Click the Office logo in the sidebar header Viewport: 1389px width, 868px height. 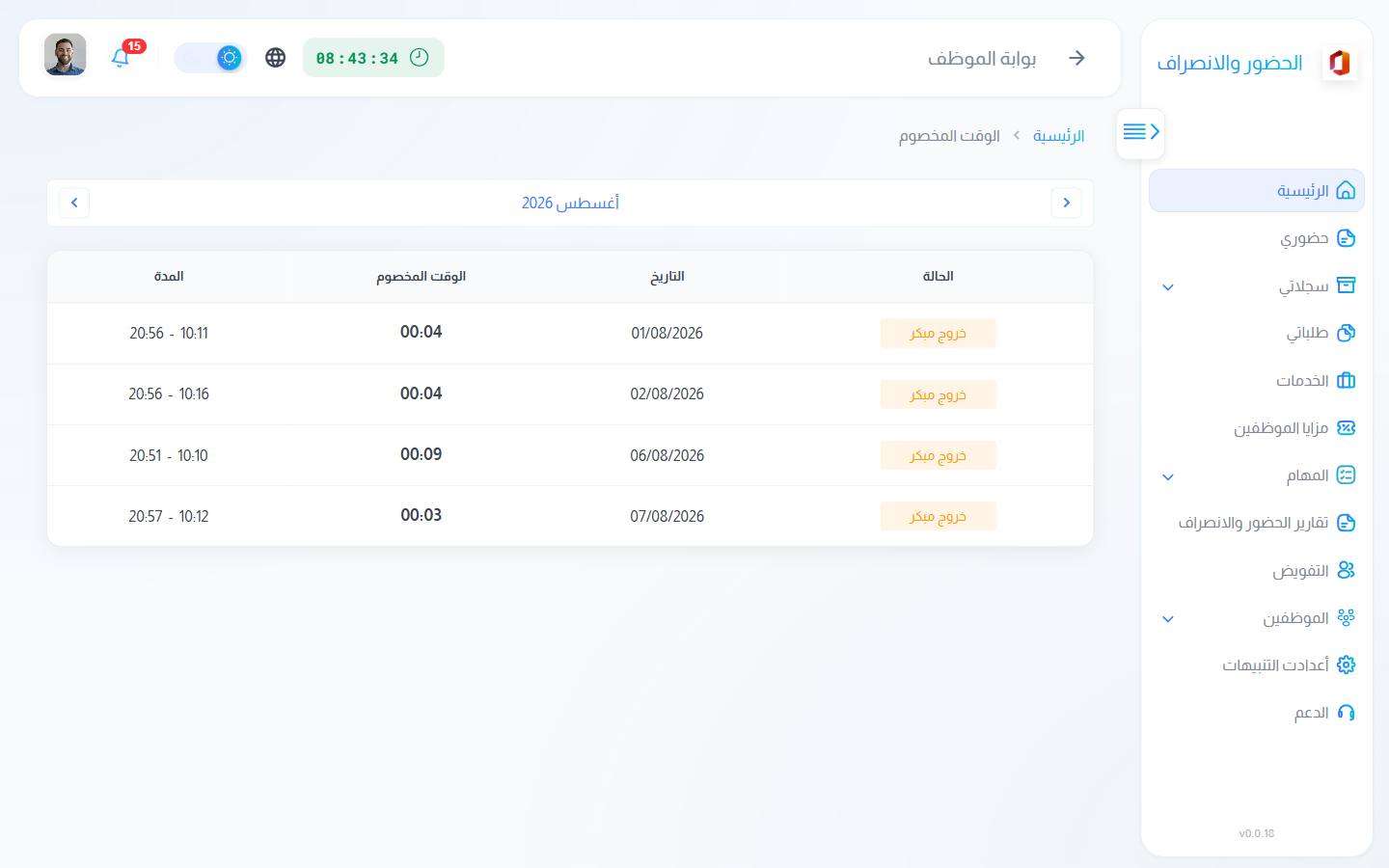1339,63
